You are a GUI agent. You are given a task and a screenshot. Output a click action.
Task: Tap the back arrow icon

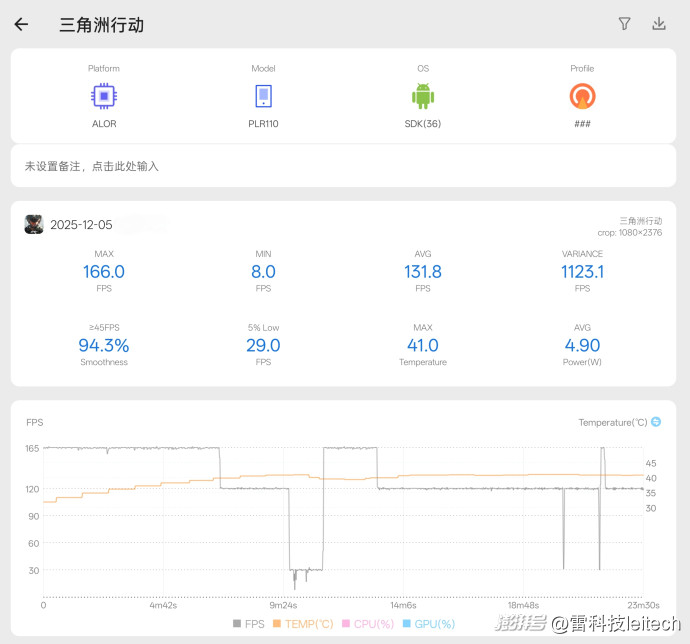click(21, 24)
